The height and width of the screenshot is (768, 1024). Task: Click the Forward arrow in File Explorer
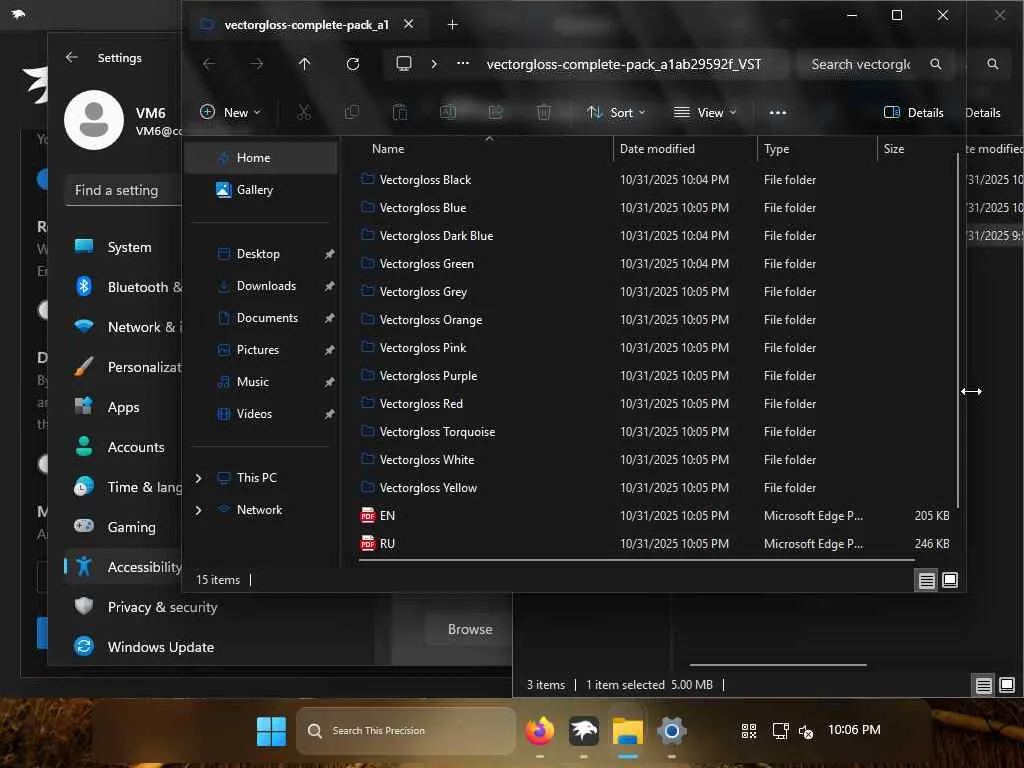tap(257, 64)
